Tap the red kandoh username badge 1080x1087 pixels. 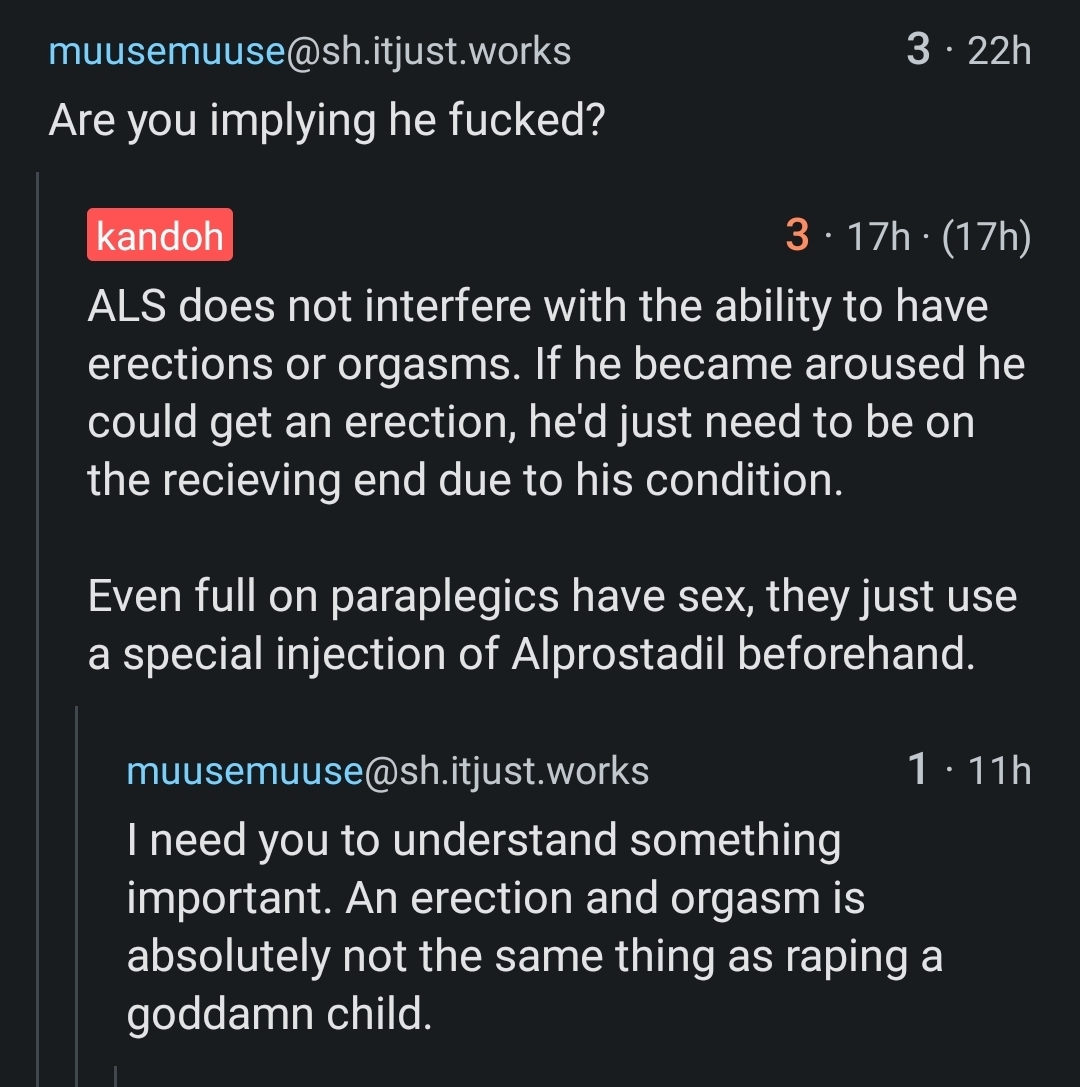tap(160, 235)
